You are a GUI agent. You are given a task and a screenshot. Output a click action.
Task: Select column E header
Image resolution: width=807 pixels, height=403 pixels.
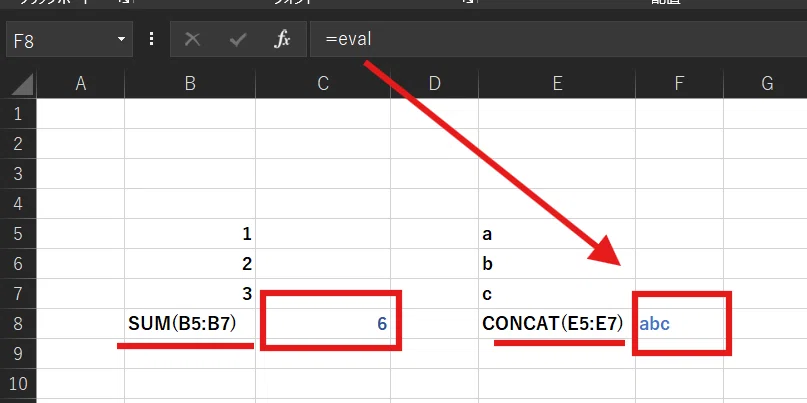557,83
